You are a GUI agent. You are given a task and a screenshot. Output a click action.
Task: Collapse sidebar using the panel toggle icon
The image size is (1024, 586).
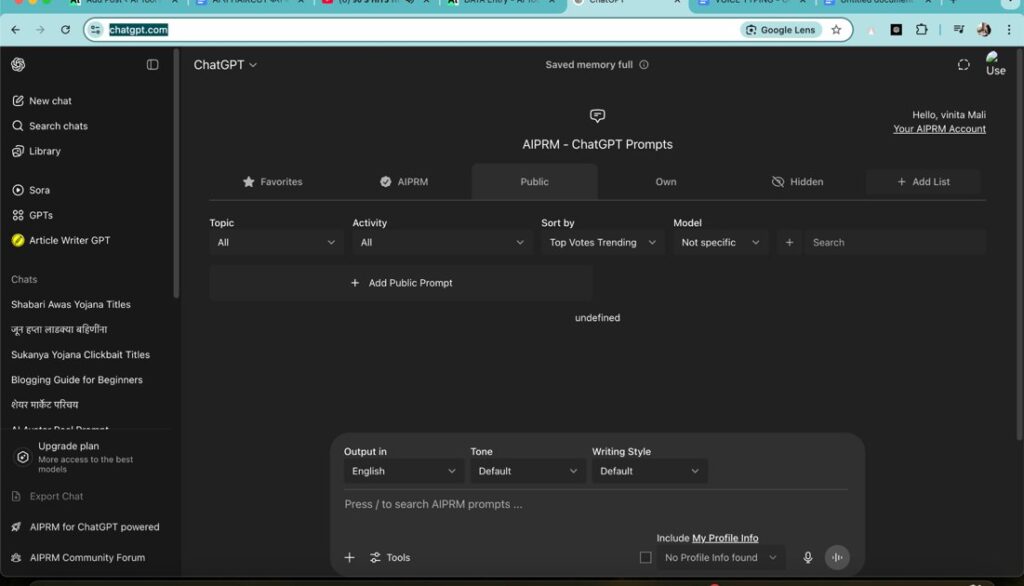click(x=152, y=65)
